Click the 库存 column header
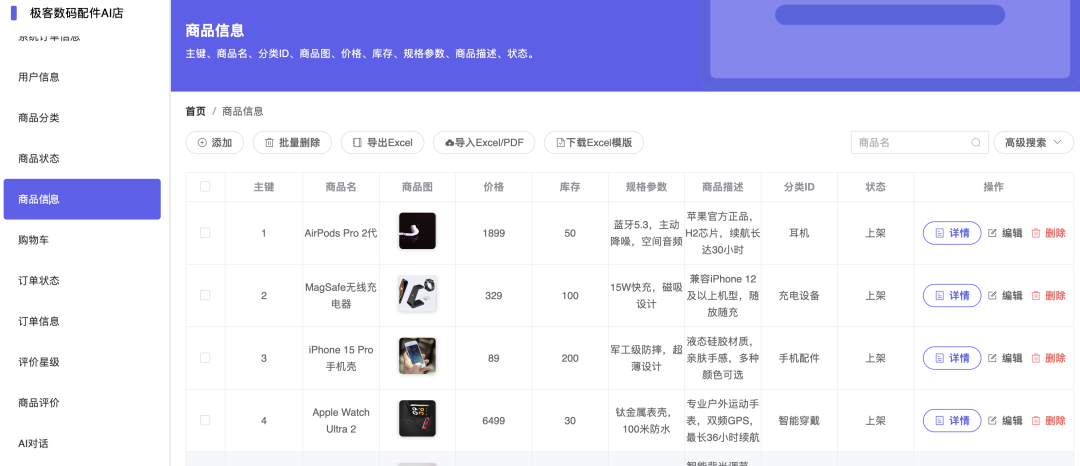The height and width of the screenshot is (466, 1080). pos(570,187)
